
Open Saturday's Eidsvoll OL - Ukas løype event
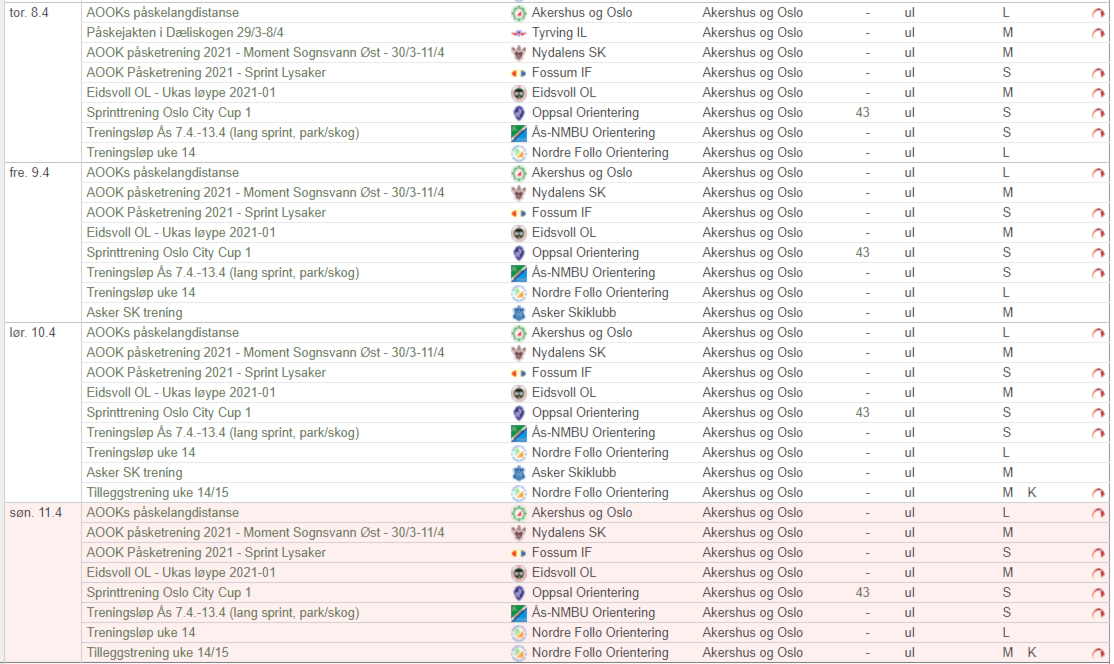coord(180,393)
